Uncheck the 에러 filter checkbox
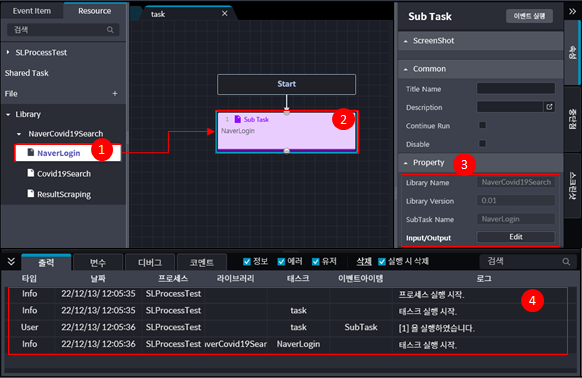The image size is (582, 378). (281, 262)
